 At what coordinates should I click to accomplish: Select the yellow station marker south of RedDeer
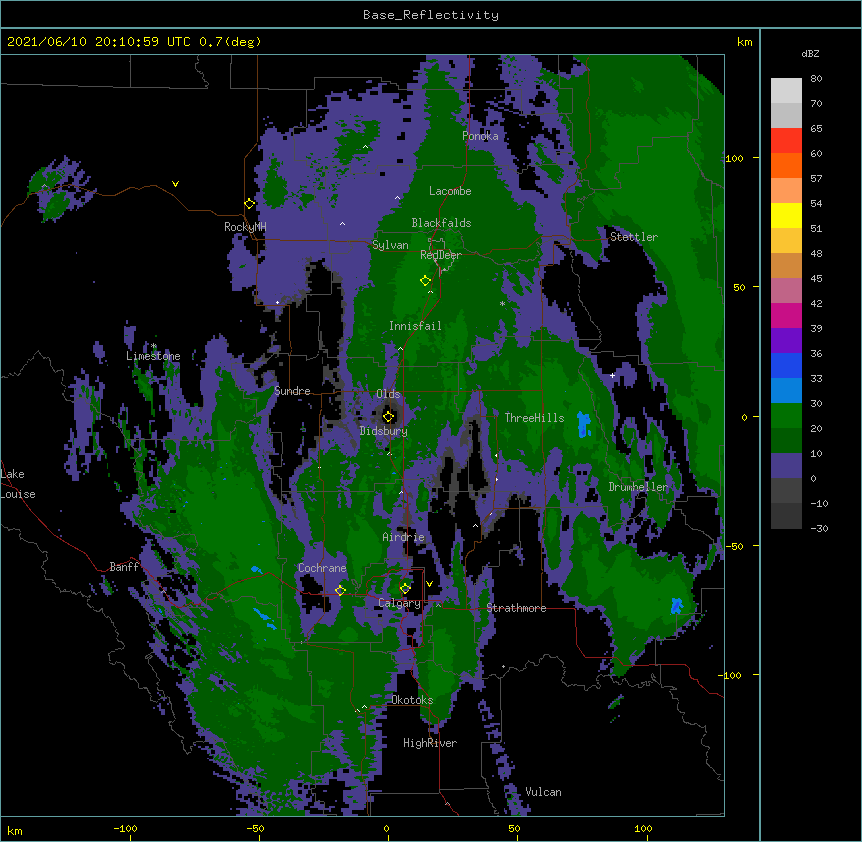[425, 281]
